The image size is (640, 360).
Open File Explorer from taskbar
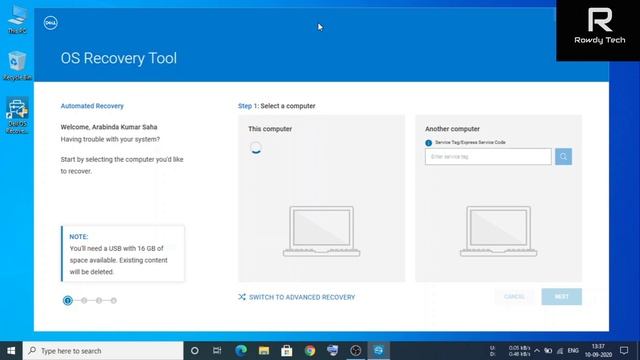coord(264,351)
